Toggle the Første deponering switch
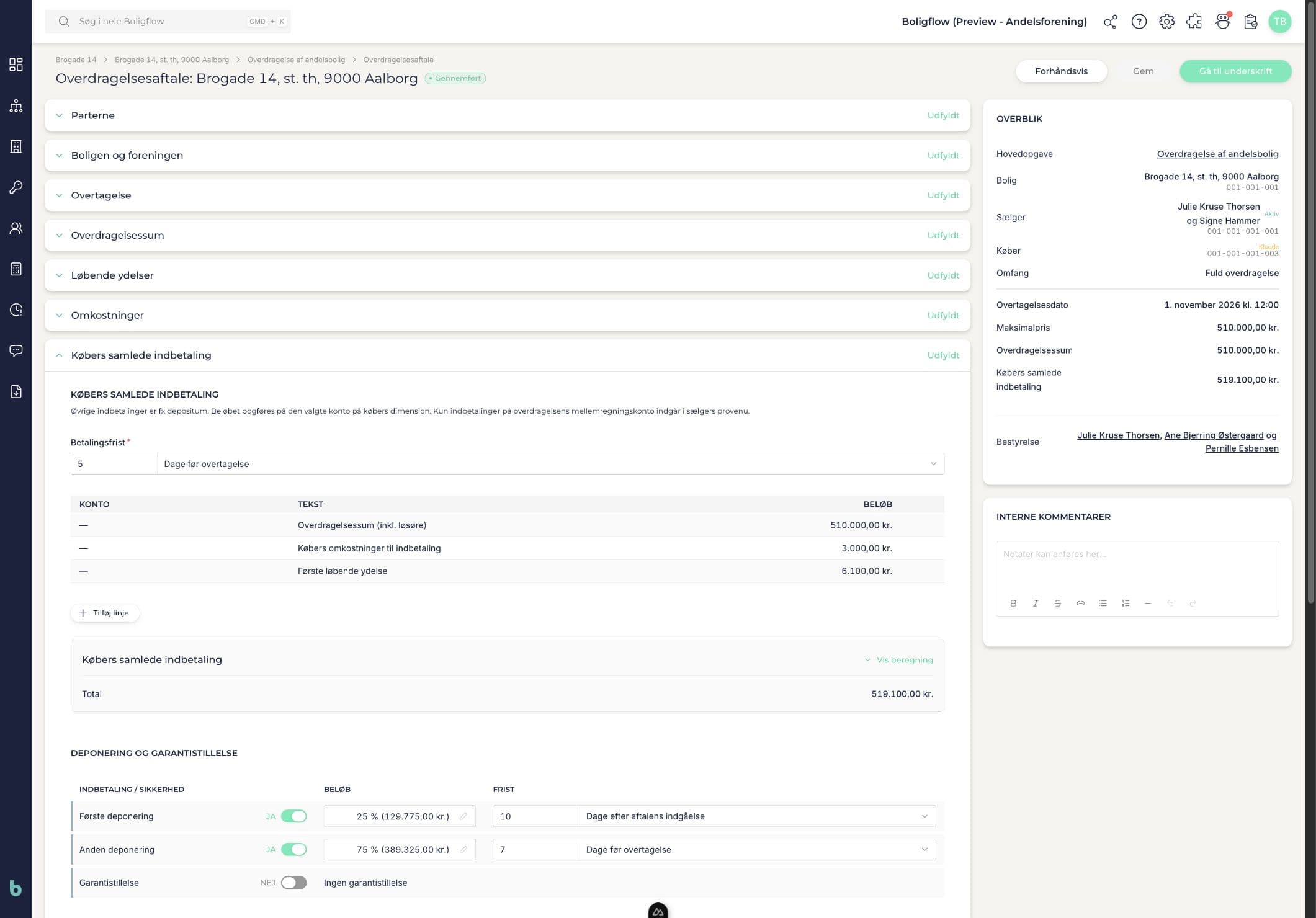 [293, 816]
